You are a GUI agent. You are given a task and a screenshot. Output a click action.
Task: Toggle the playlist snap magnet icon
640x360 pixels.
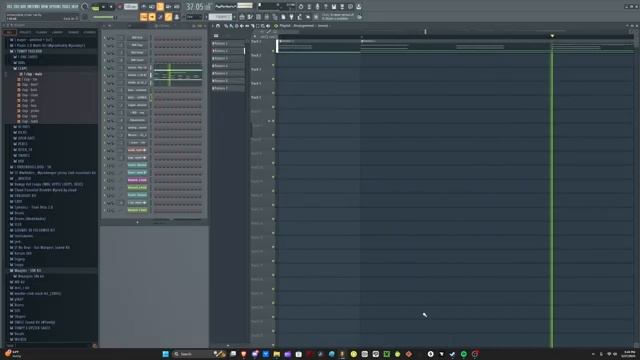pyautogui.click(x=218, y=26)
